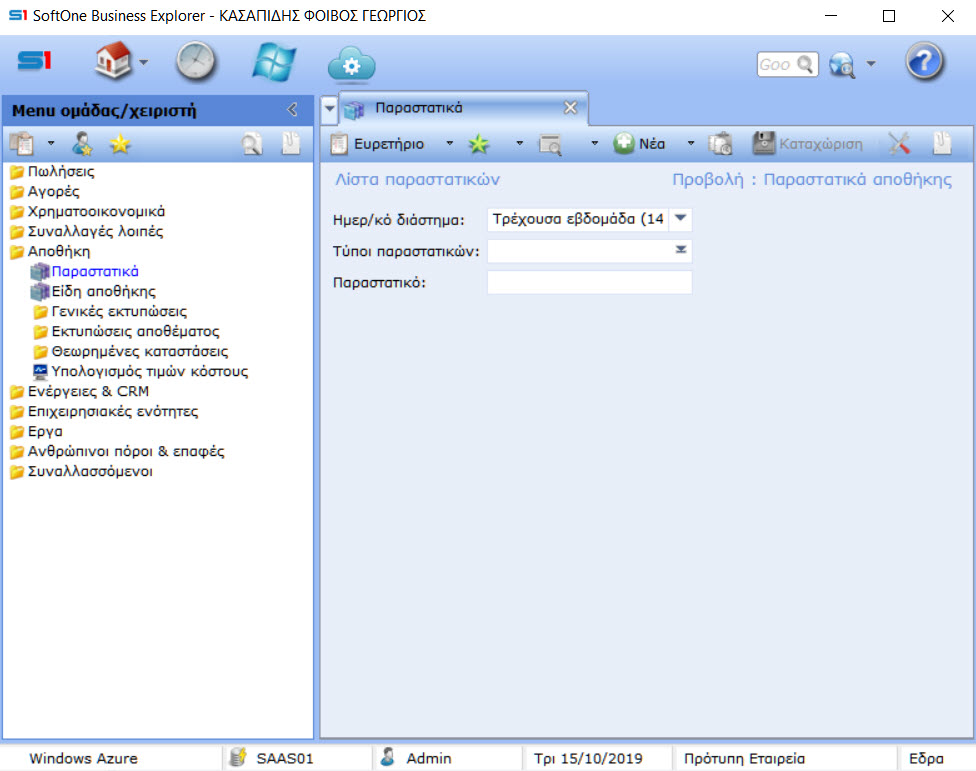Viewport: 976px width, 771px height.
Task: Expand the Ευρετήριο dropdown arrow
Action: (449, 143)
